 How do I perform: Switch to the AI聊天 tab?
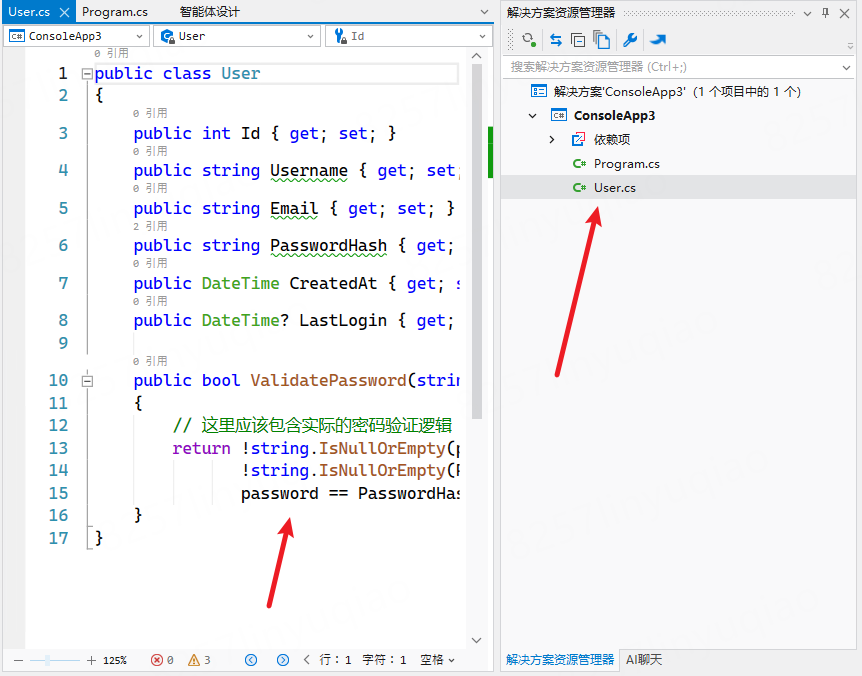click(644, 660)
